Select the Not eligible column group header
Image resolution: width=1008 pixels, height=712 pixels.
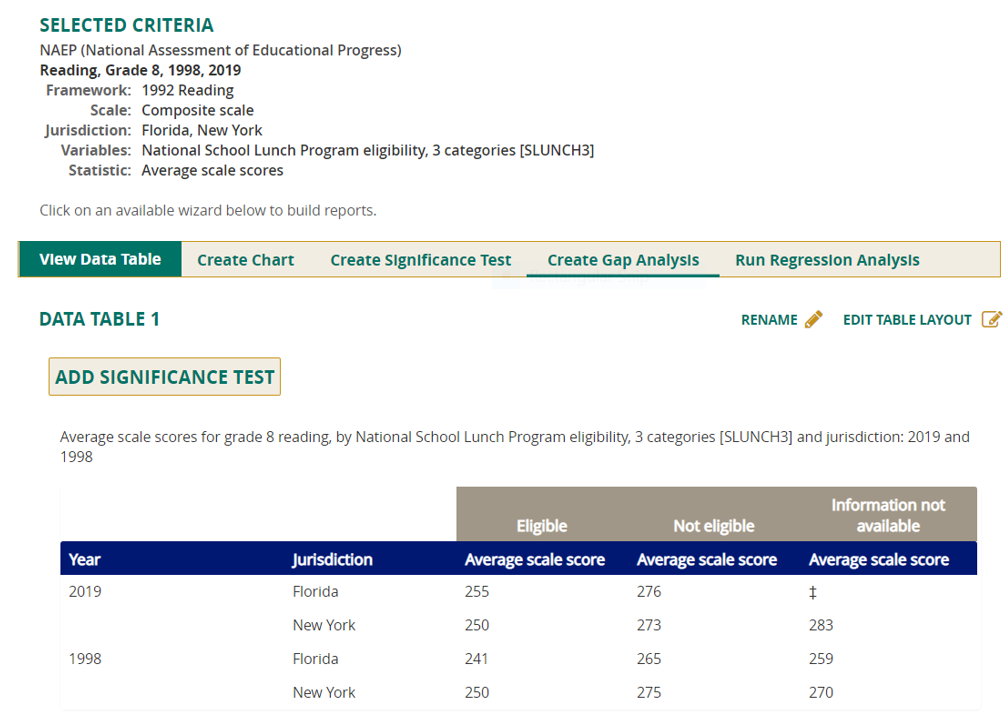click(x=713, y=526)
